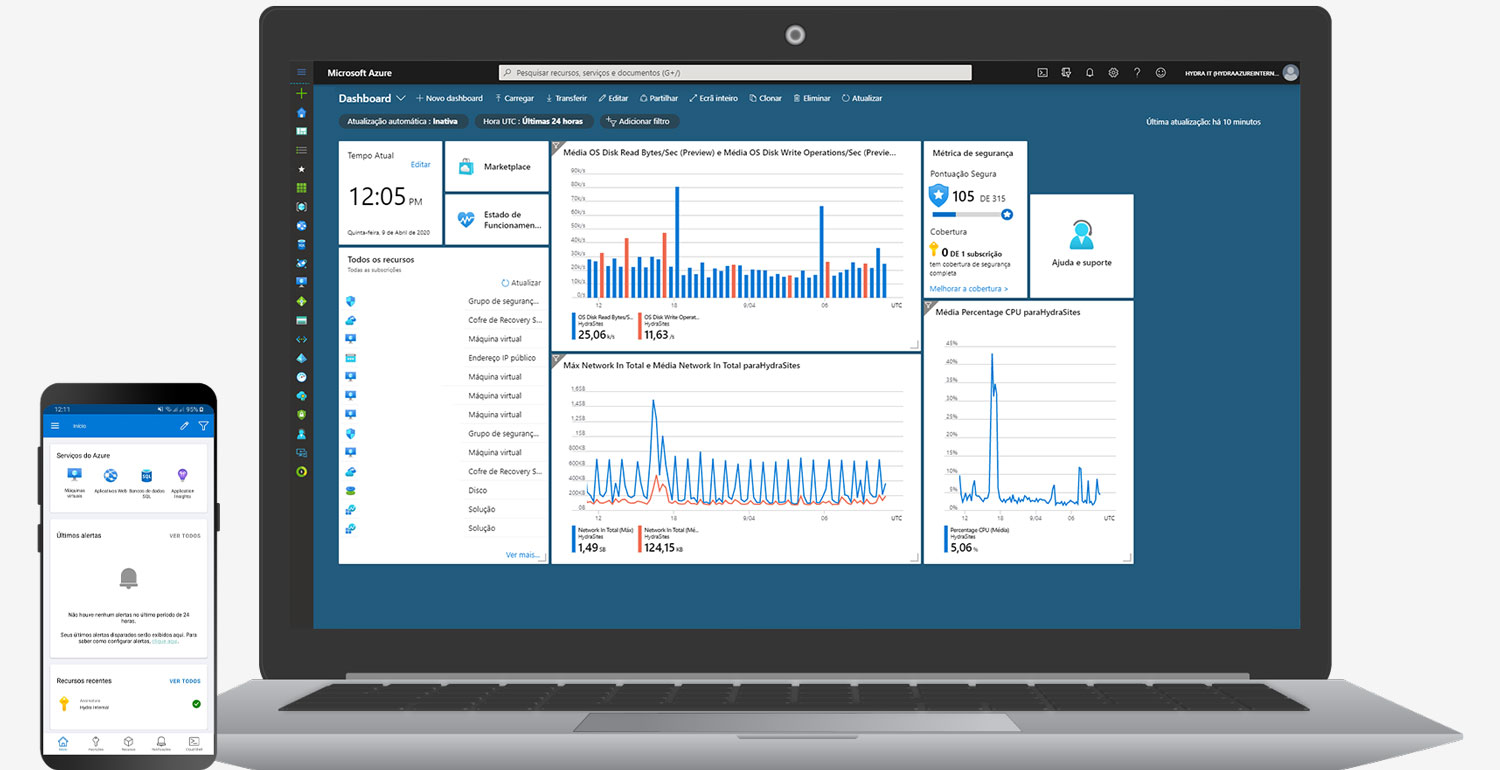
Task: Open Cloud Shell icon in top bar
Action: tap(1042, 72)
